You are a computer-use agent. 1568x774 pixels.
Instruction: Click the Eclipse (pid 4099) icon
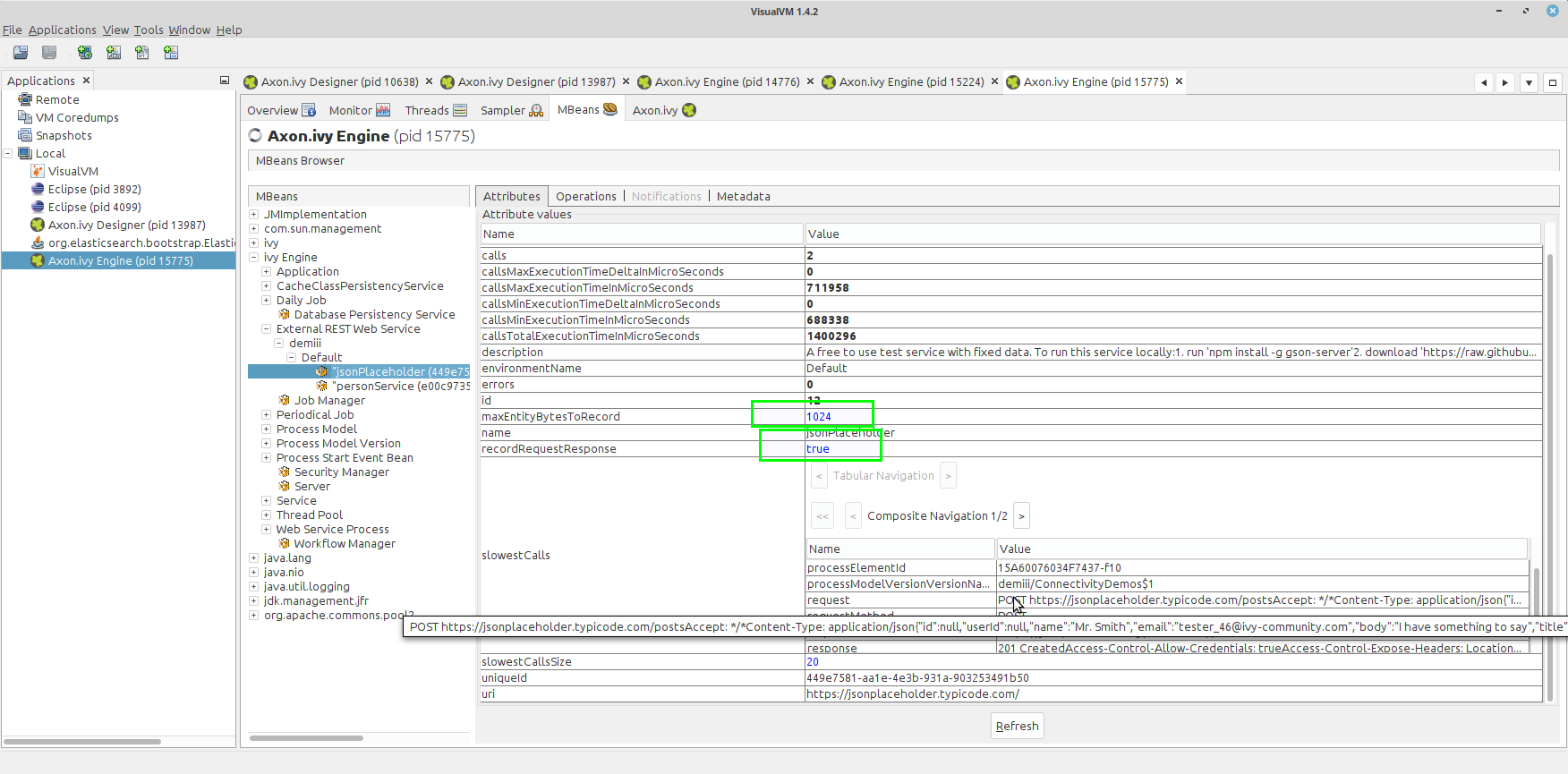(38, 207)
